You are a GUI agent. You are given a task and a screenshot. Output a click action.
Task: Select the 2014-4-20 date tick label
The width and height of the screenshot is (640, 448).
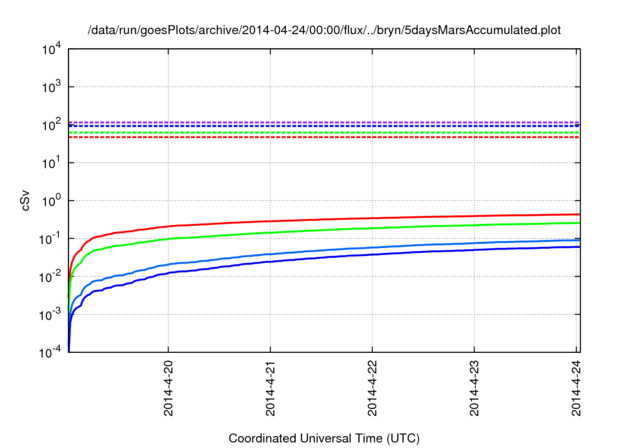(168, 388)
